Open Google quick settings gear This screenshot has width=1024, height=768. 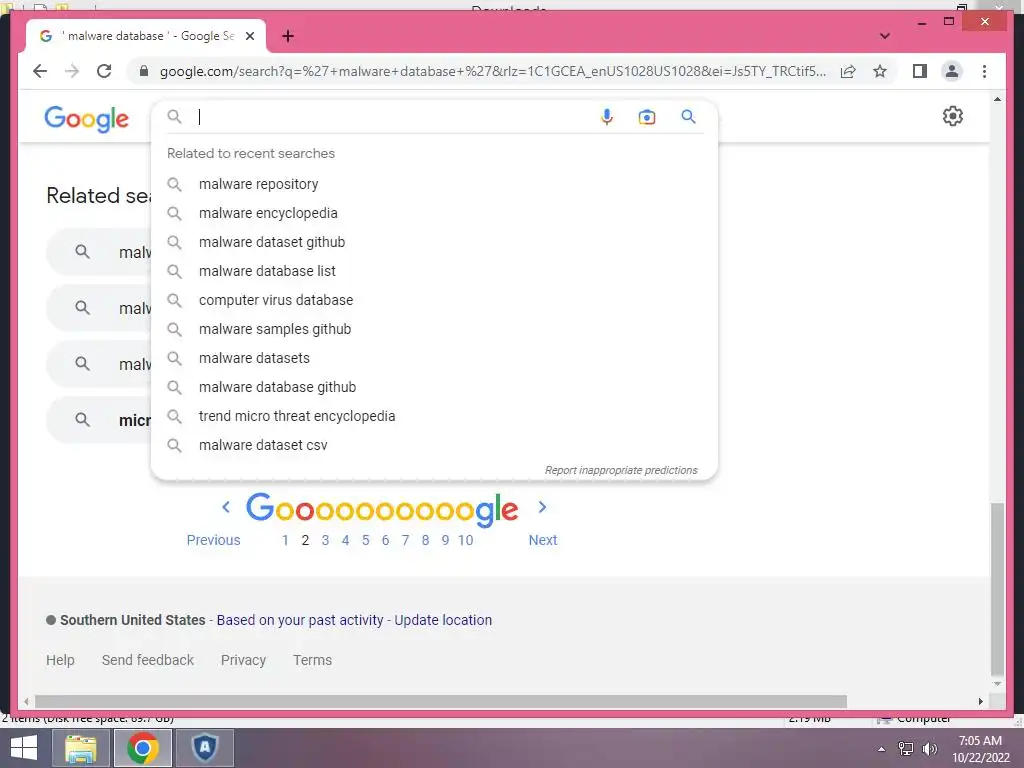tap(952, 116)
